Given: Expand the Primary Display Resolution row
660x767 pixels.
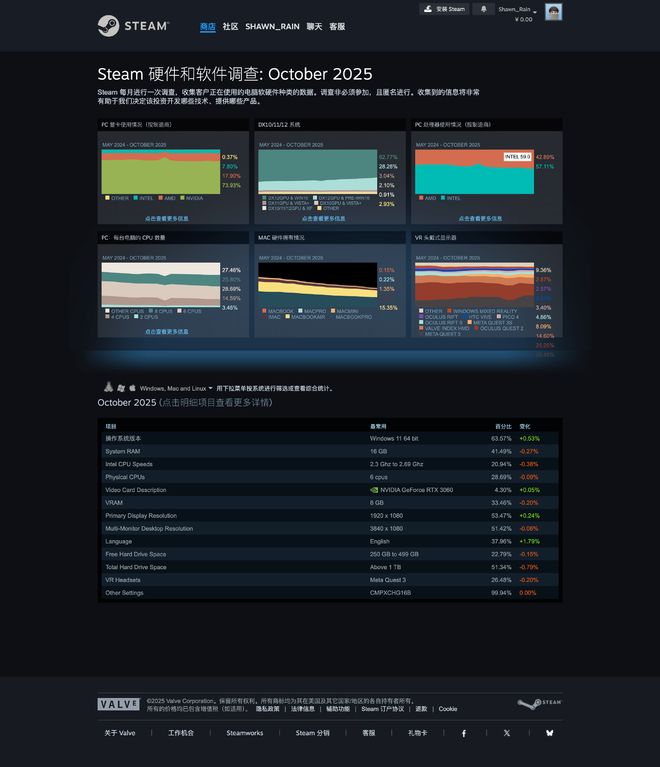Looking at the screenshot, I should 330,516.
